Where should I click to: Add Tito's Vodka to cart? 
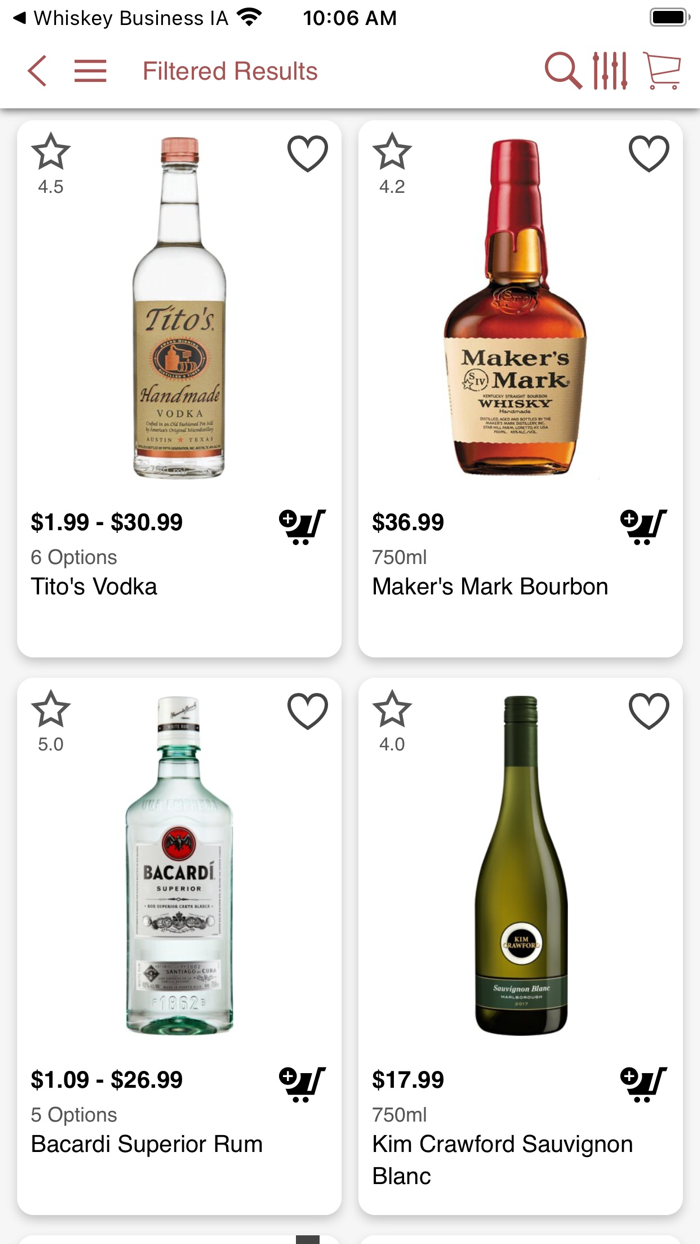(x=301, y=524)
